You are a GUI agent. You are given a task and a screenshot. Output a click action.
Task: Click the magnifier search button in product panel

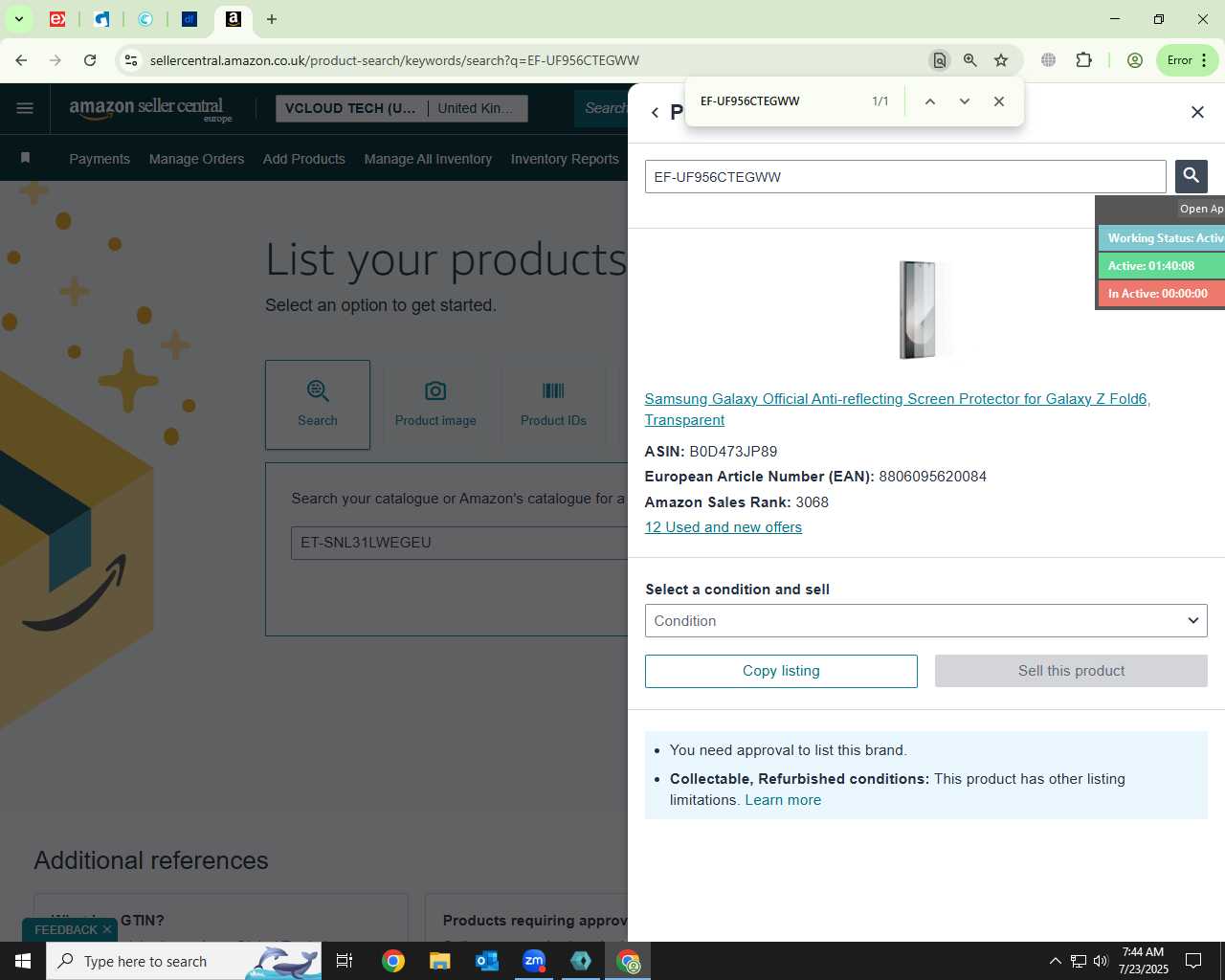click(x=1192, y=176)
